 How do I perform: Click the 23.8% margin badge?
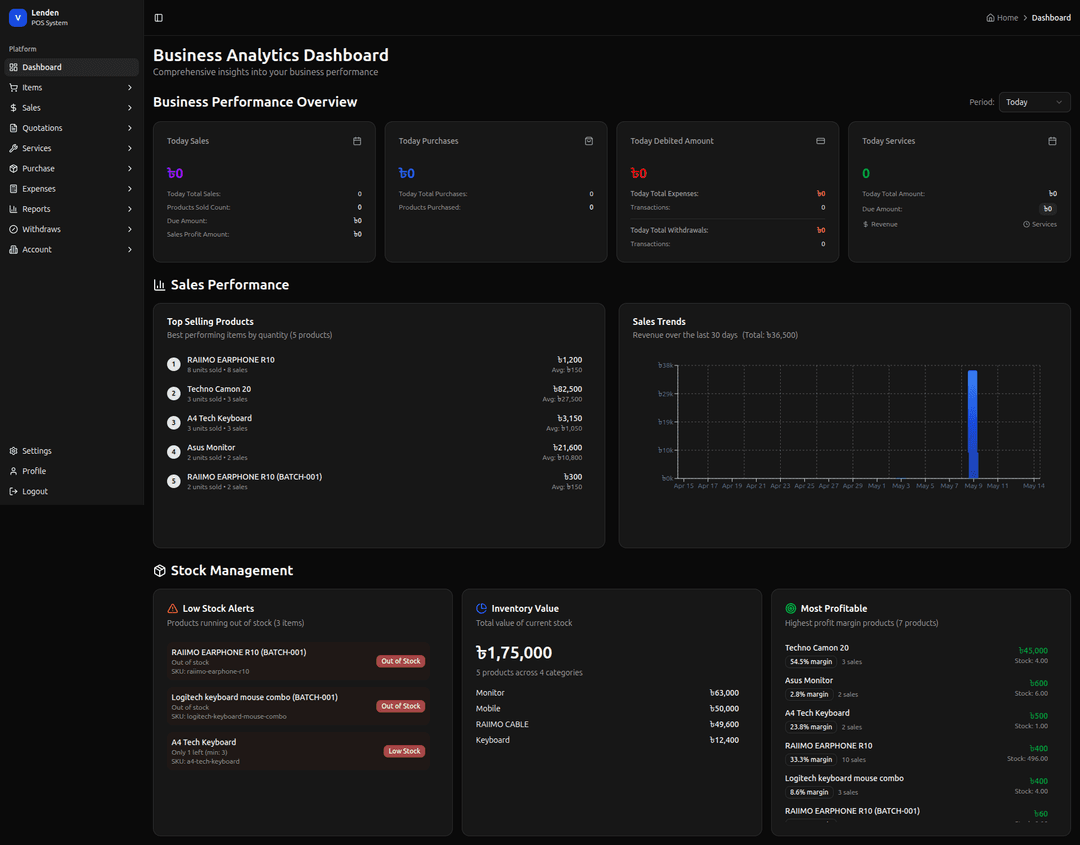(x=811, y=727)
